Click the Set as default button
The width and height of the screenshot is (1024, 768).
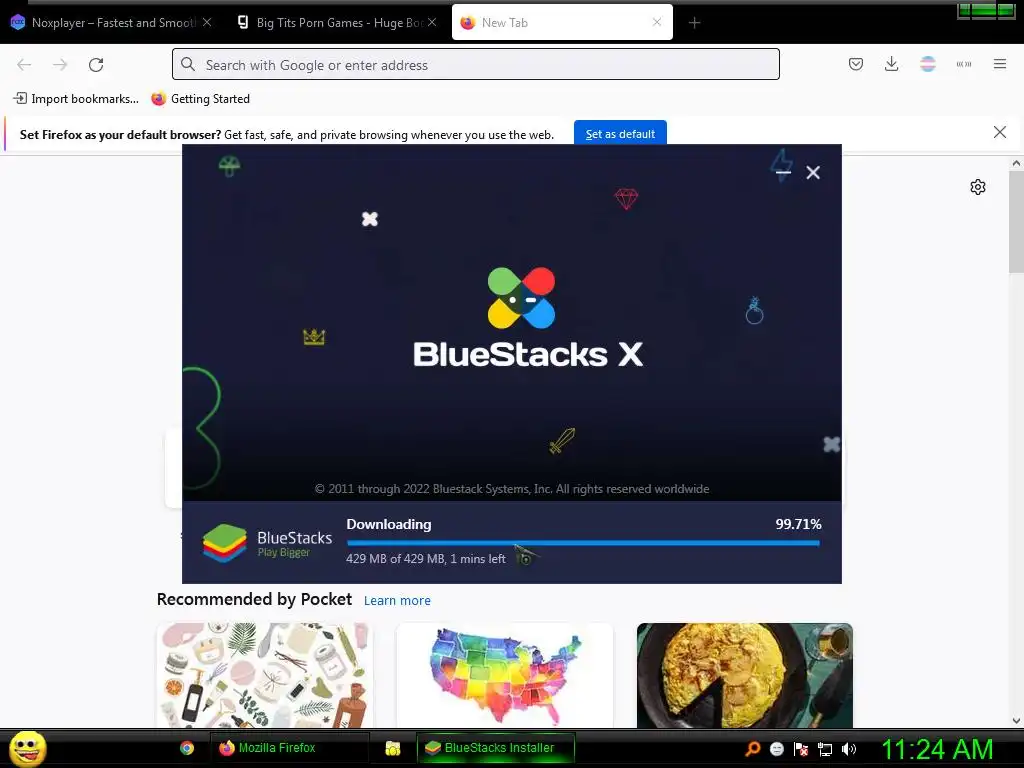click(620, 134)
